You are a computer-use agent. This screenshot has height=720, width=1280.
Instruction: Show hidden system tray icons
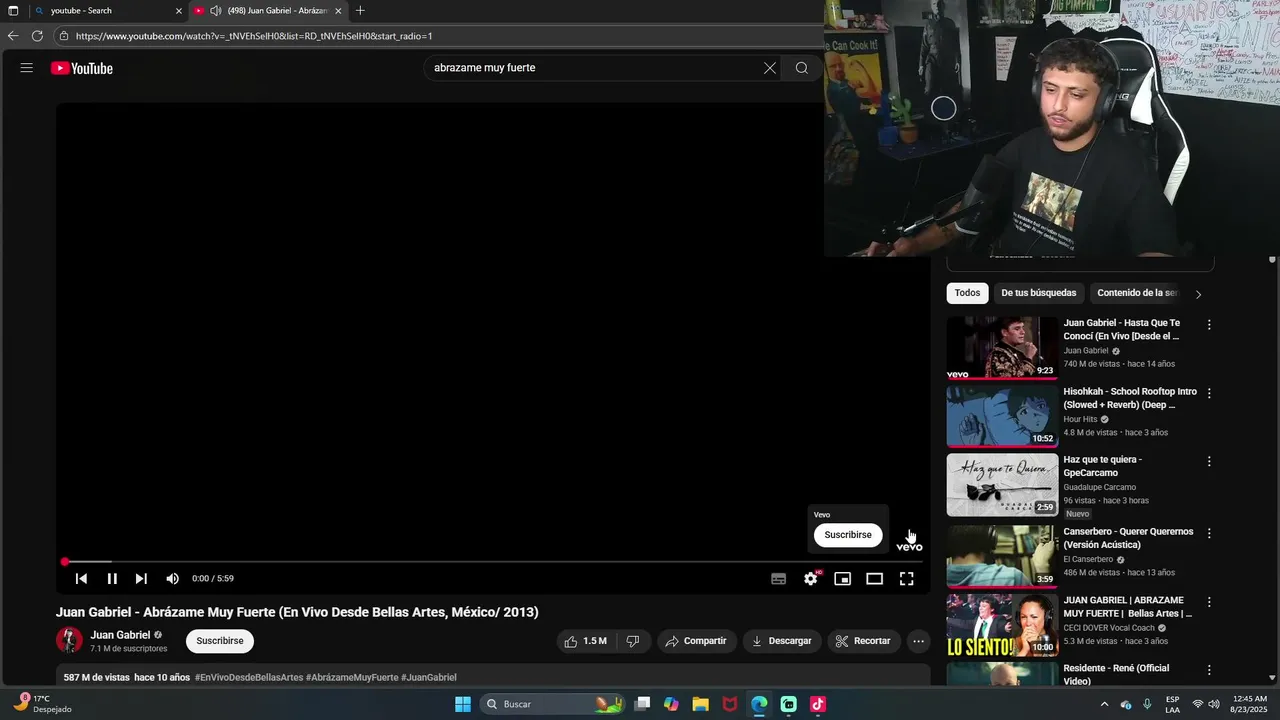(x=1104, y=704)
